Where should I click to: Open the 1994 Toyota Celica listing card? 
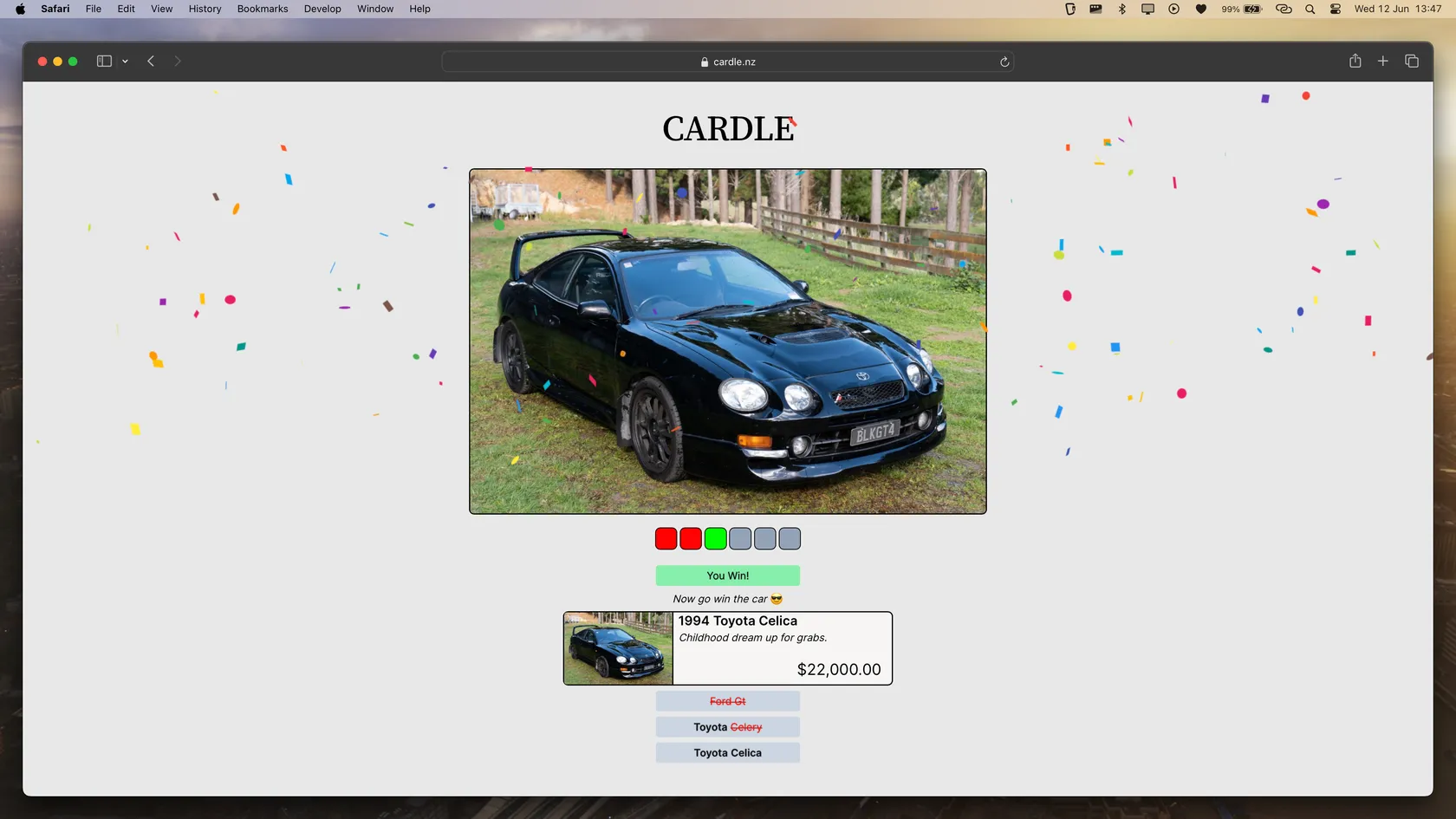pyautogui.click(x=727, y=648)
